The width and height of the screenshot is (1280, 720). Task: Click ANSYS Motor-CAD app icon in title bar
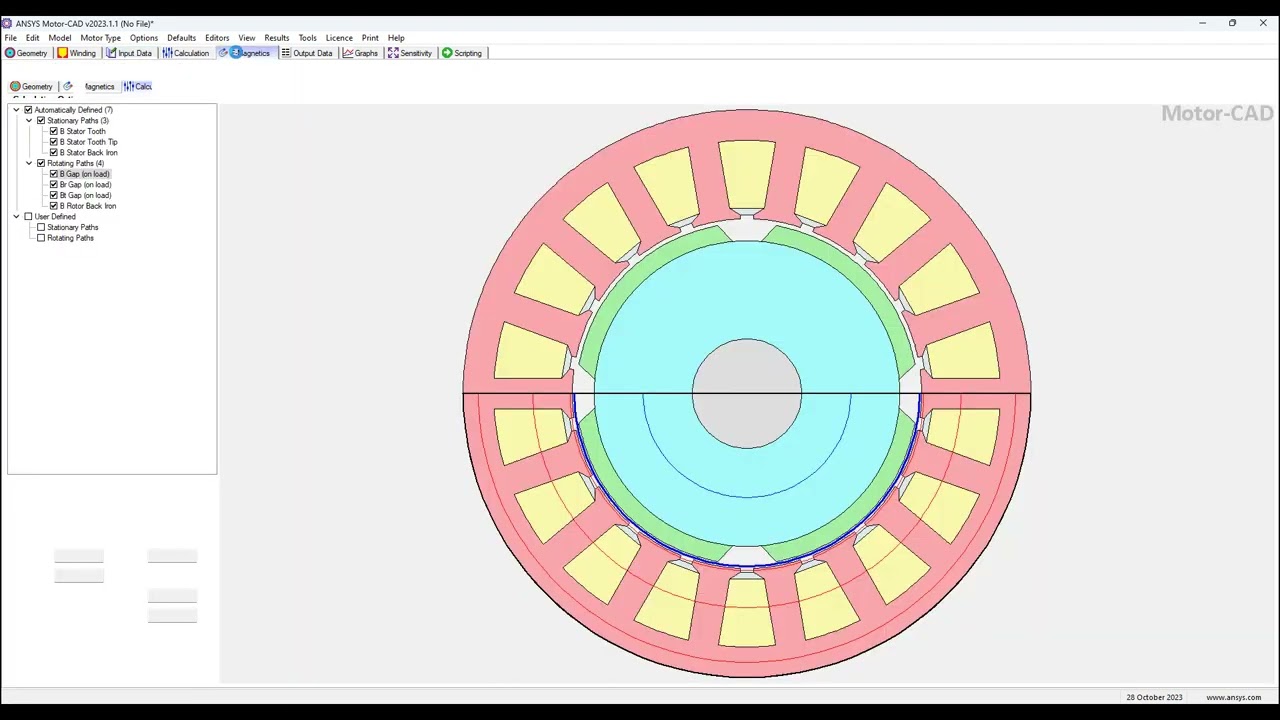pyautogui.click(x=7, y=23)
